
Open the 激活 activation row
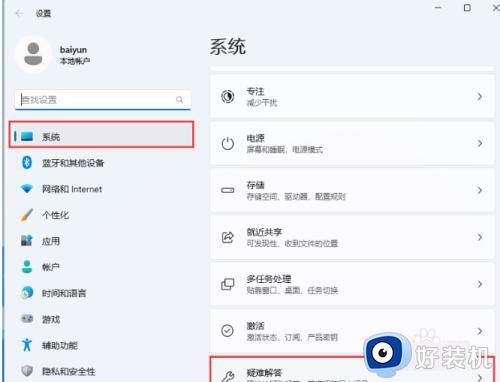[x=352, y=331]
